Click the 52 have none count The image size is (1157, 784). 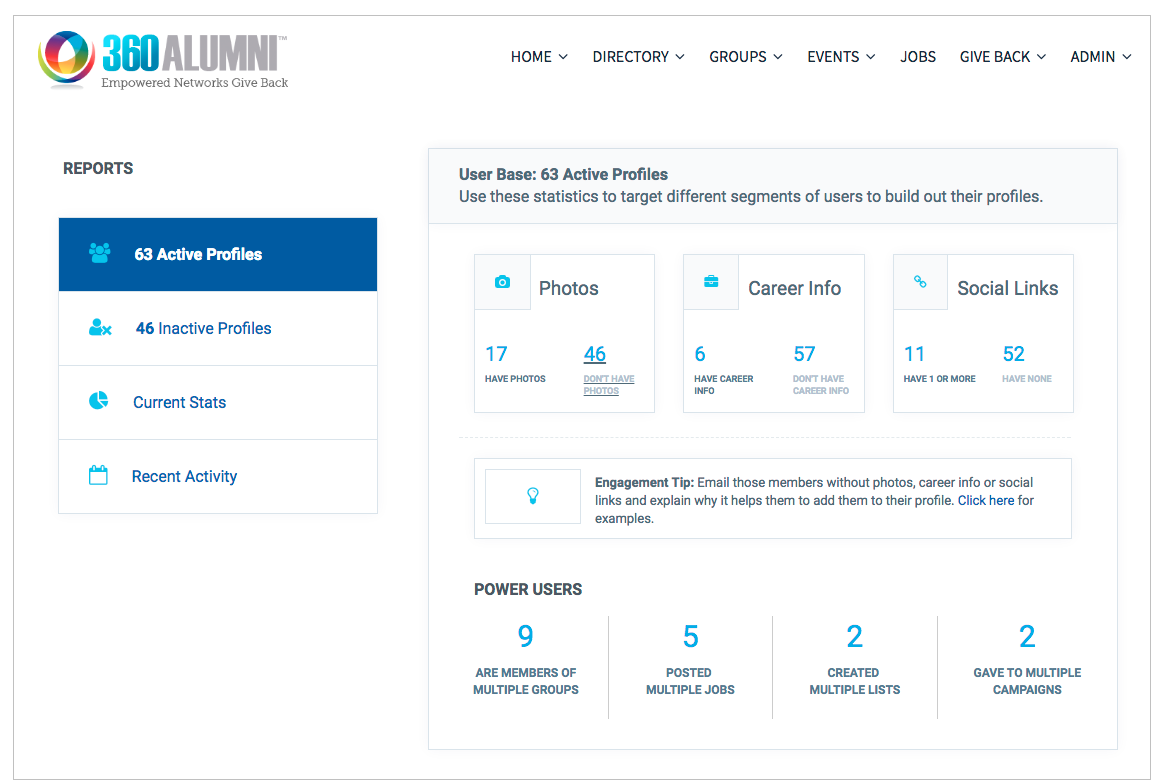point(1014,354)
